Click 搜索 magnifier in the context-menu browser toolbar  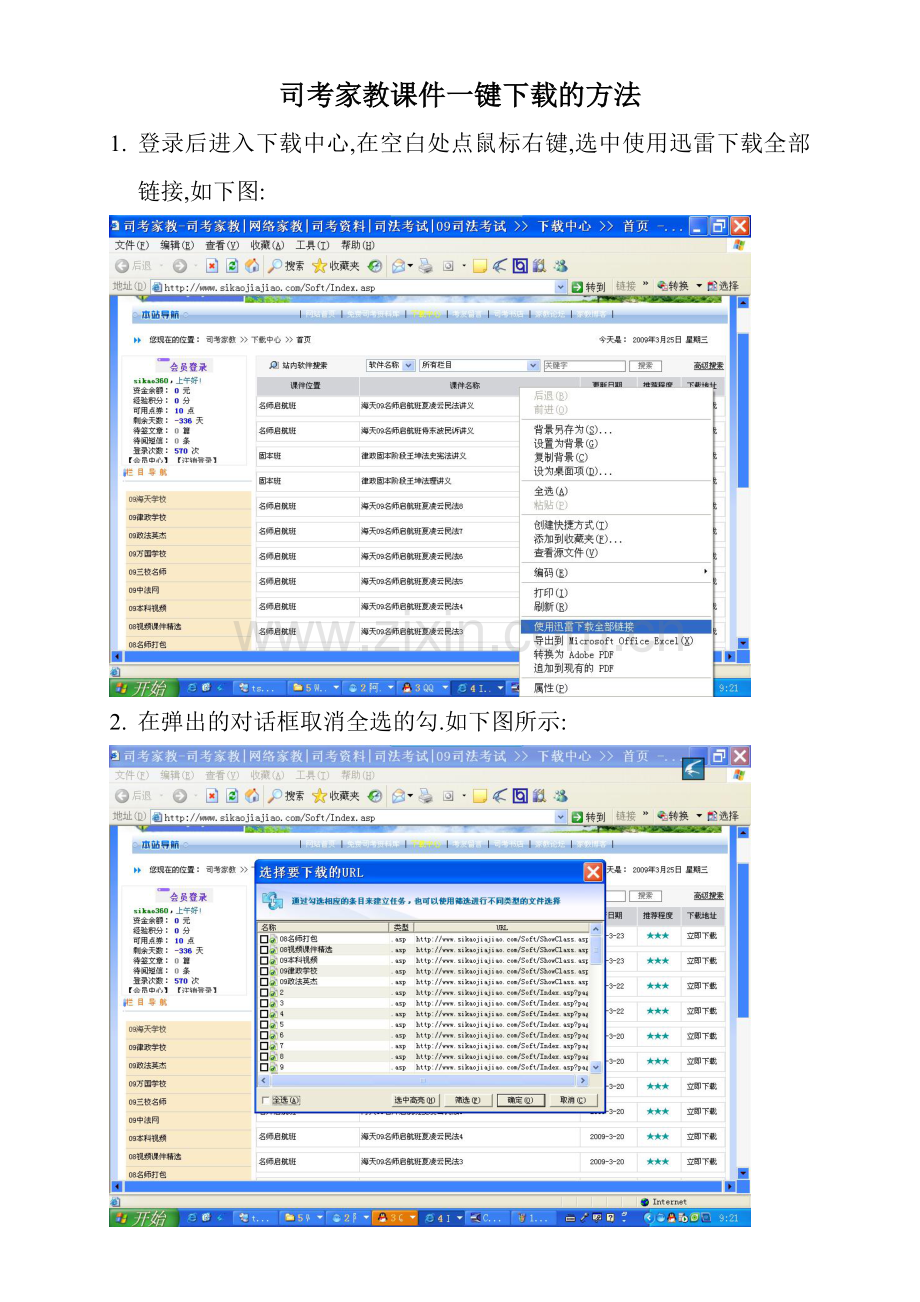pos(274,266)
